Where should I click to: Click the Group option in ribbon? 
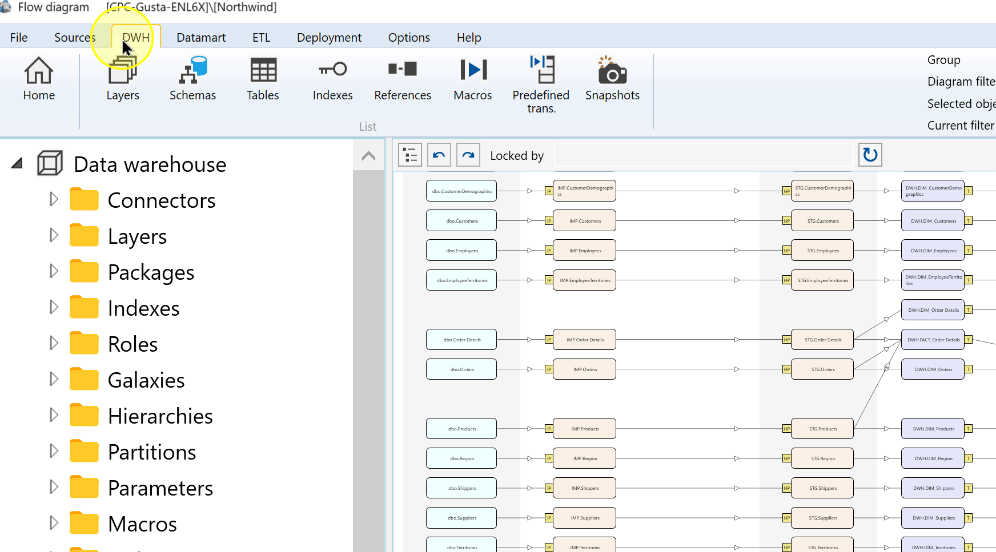coord(943,60)
